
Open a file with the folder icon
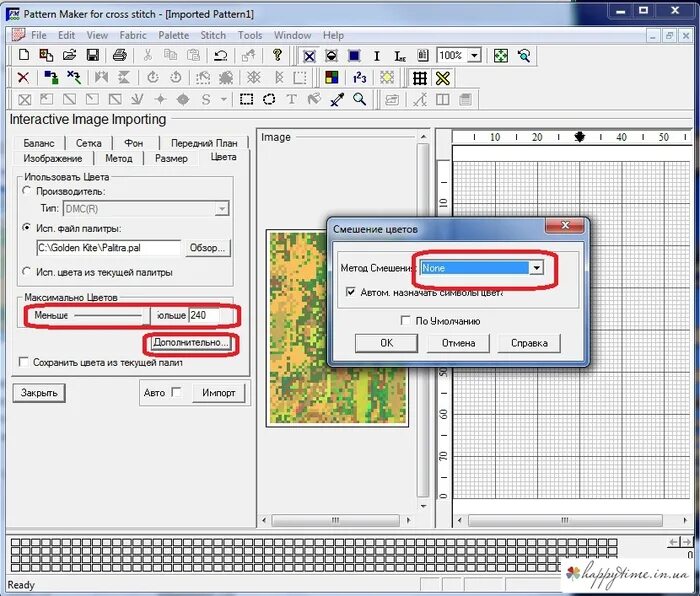pos(69,55)
